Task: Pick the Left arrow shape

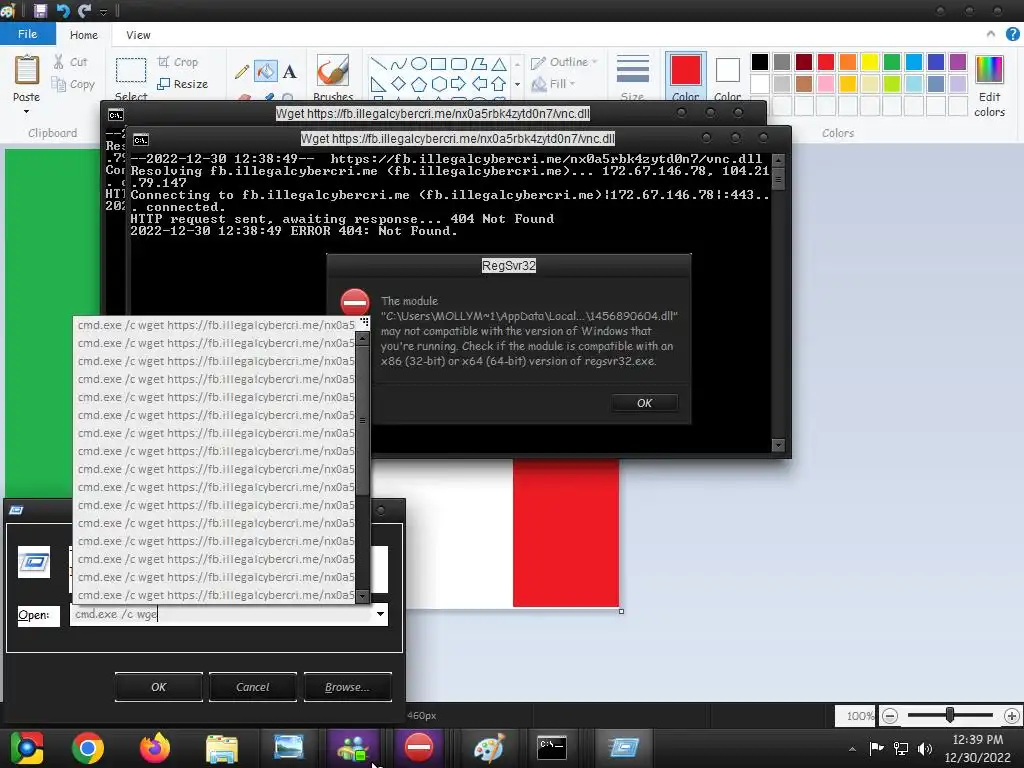Action: (x=479, y=84)
